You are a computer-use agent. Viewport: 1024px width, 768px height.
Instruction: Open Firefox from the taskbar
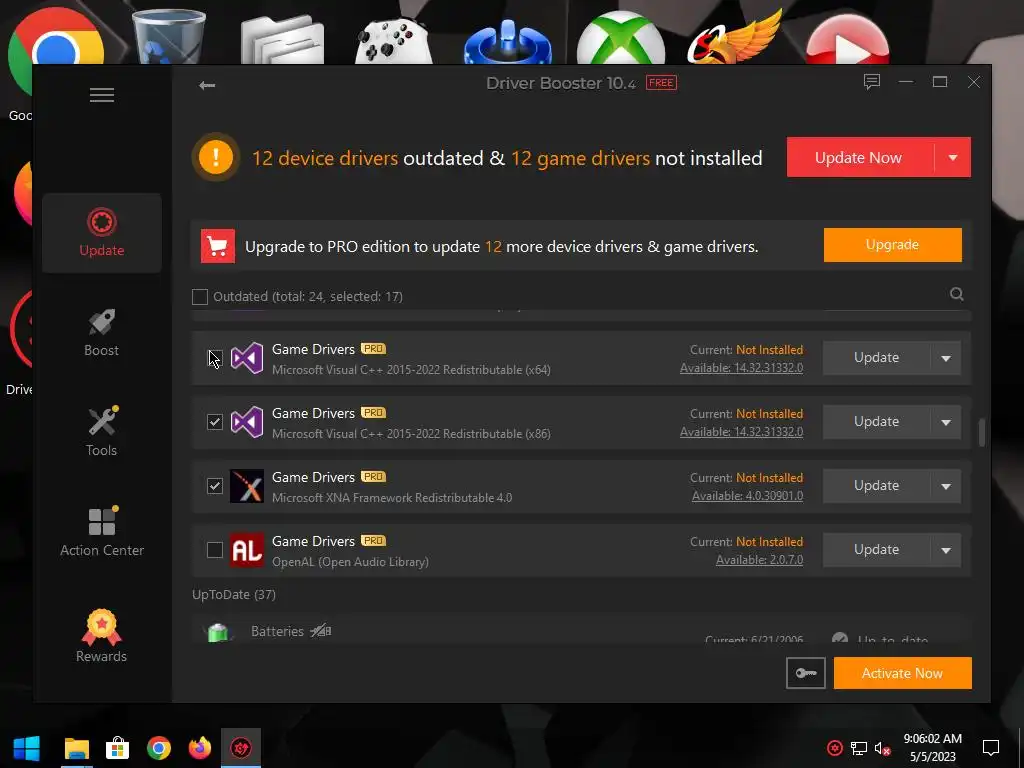200,748
